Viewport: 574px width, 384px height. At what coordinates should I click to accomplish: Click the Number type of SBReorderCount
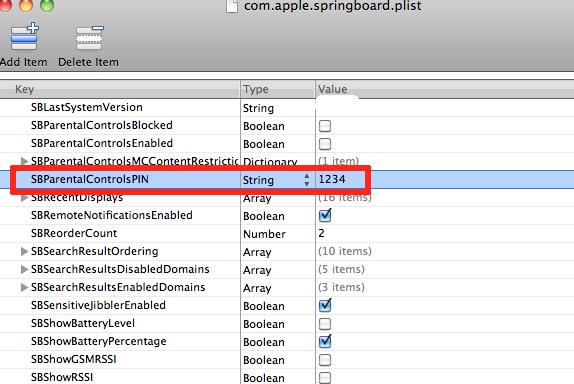[x=264, y=234]
